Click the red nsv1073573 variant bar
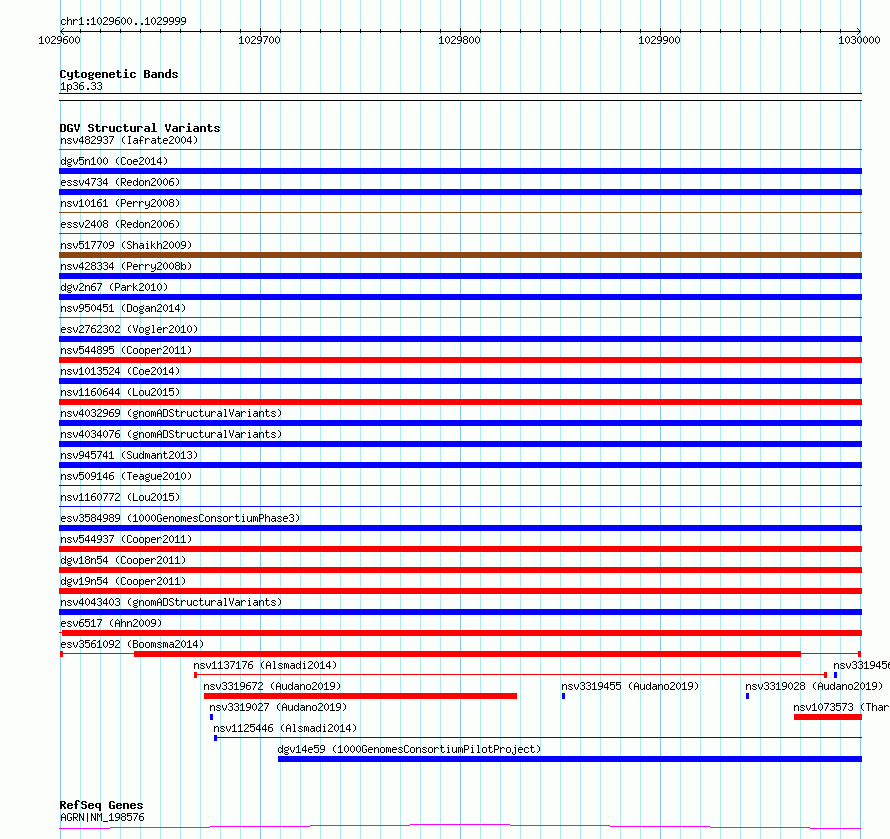This screenshot has width=890, height=839. 828,717
